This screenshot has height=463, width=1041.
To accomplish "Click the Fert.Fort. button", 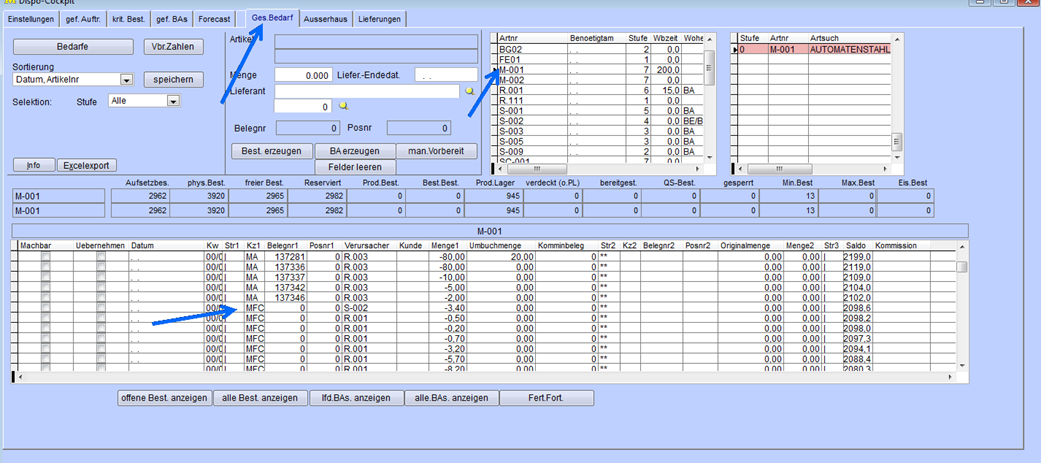I will point(546,398).
